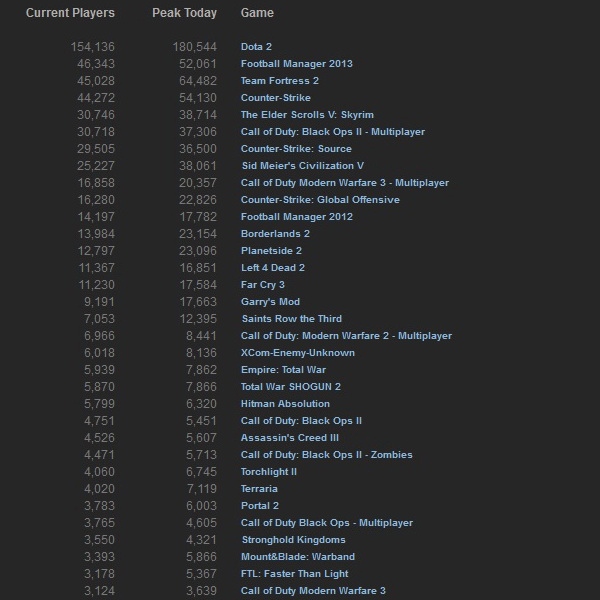Open Call of Duty: Modern Warfare 2 - Multiplayer
Image resolution: width=600 pixels, height=600 pixels.
point(346,336)
